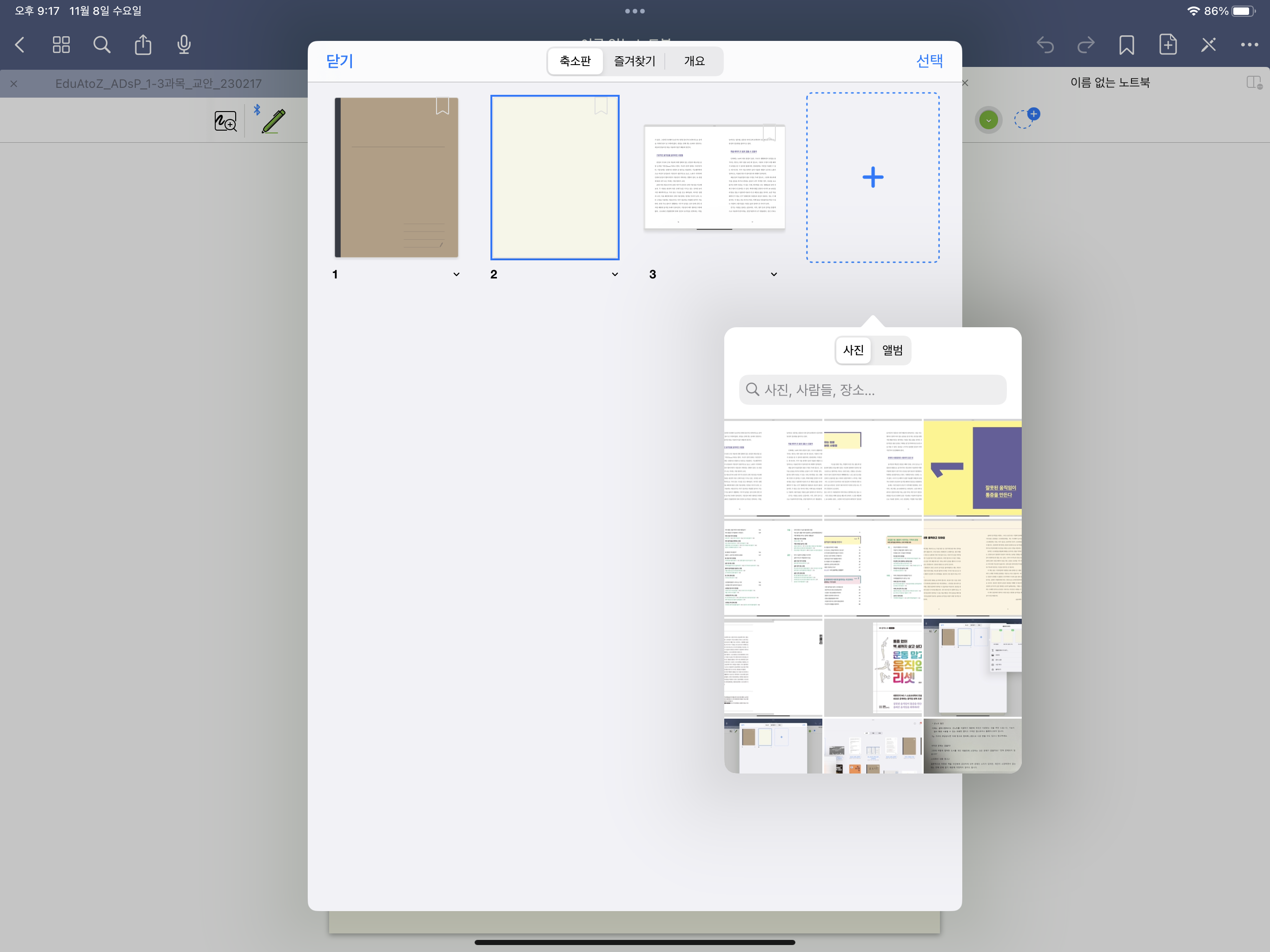Click the zoom writing tool icon
Screen dimensions: 1270x952
[x=225, y=121]
